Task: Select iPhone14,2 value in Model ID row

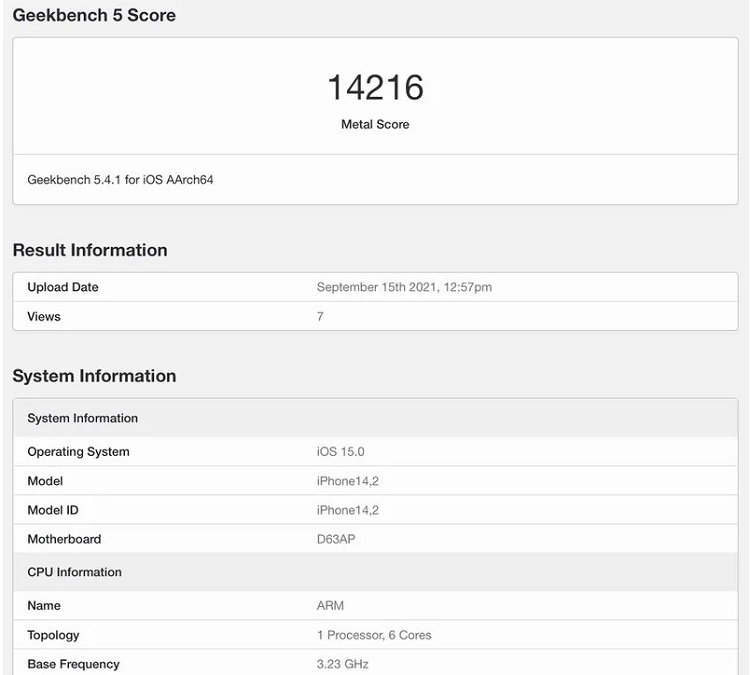Action: pos(348,510)
